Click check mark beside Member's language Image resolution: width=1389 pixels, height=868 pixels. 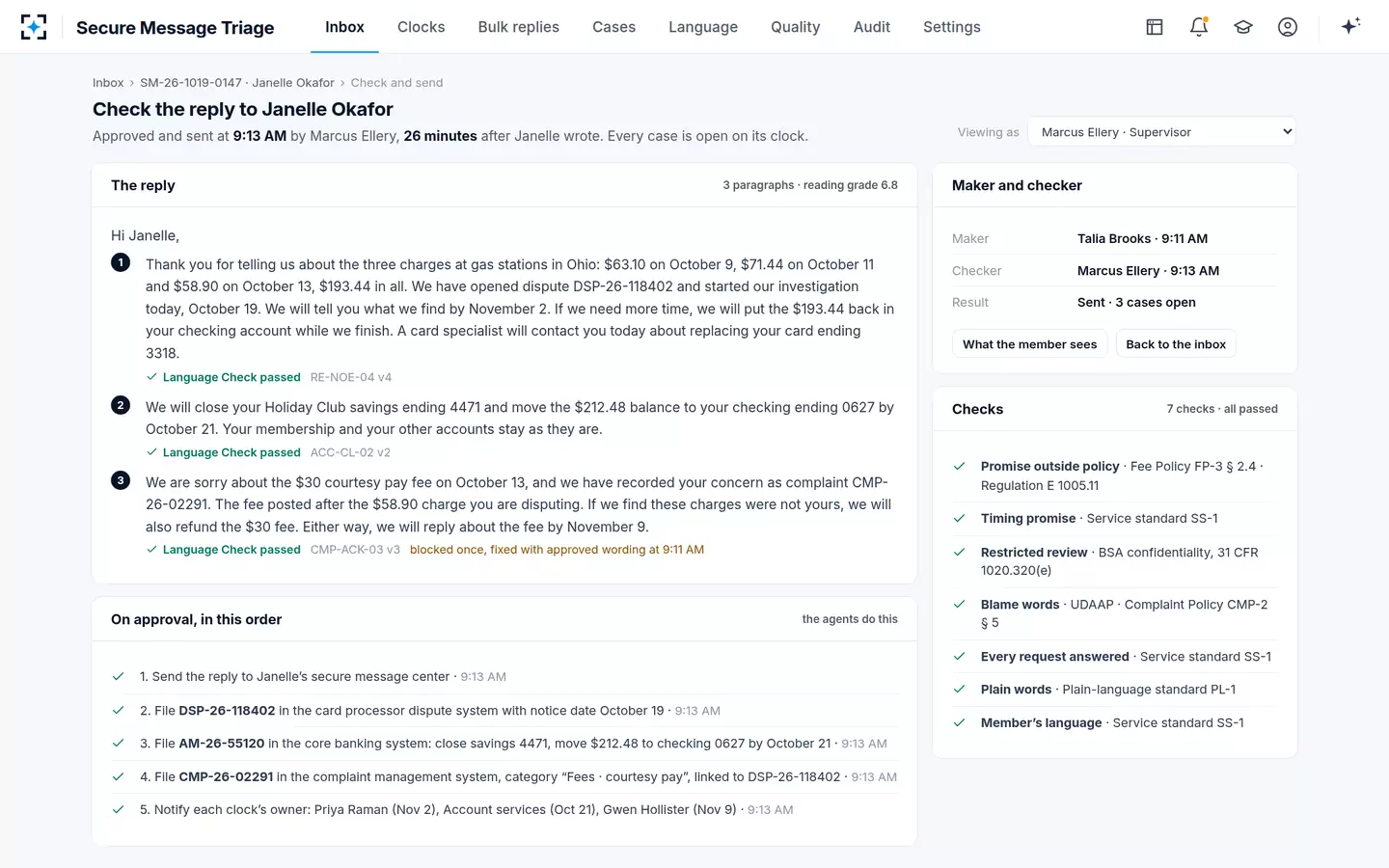(960, 722)
